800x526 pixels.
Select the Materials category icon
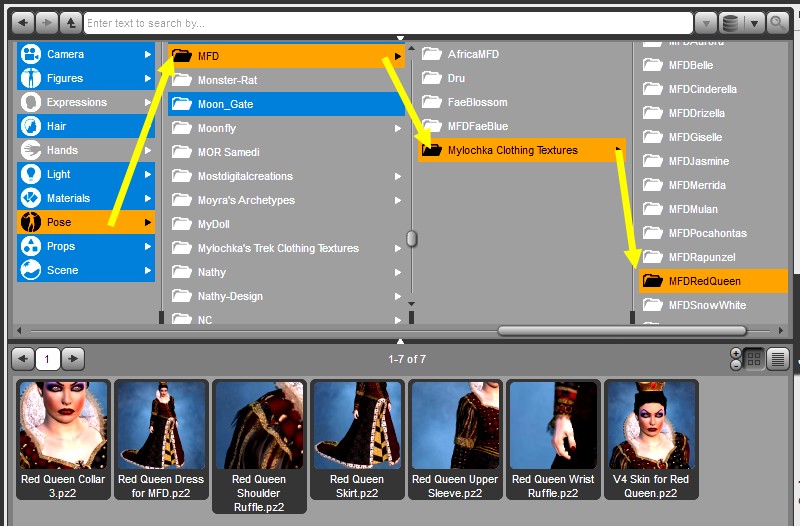point(31,198)
